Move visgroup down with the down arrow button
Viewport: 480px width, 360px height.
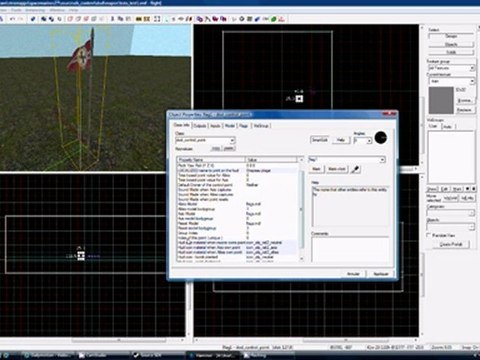pyautogui.click(x=474, y=189)
